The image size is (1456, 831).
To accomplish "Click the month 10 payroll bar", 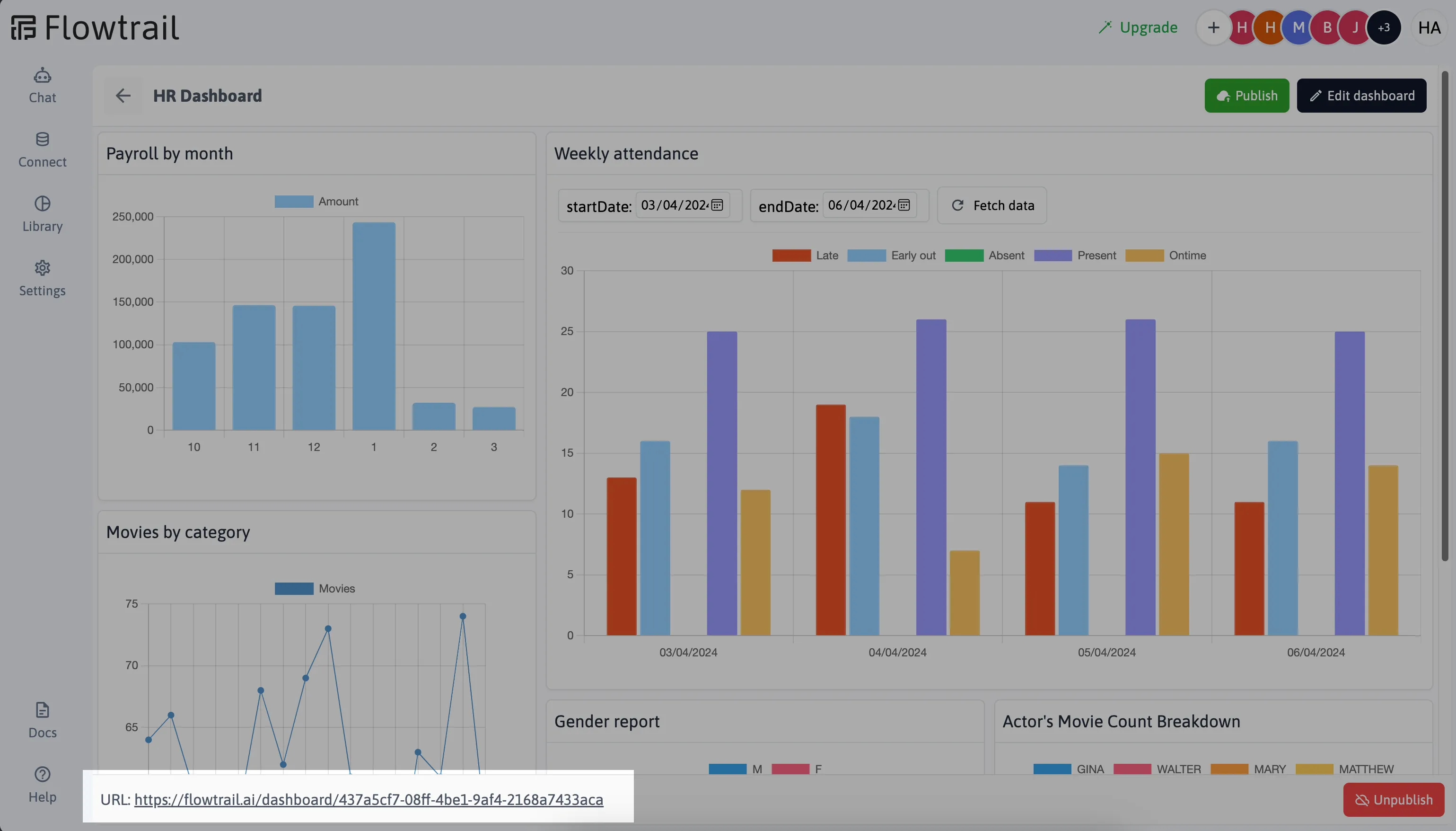I will click(x=194, y=386).
